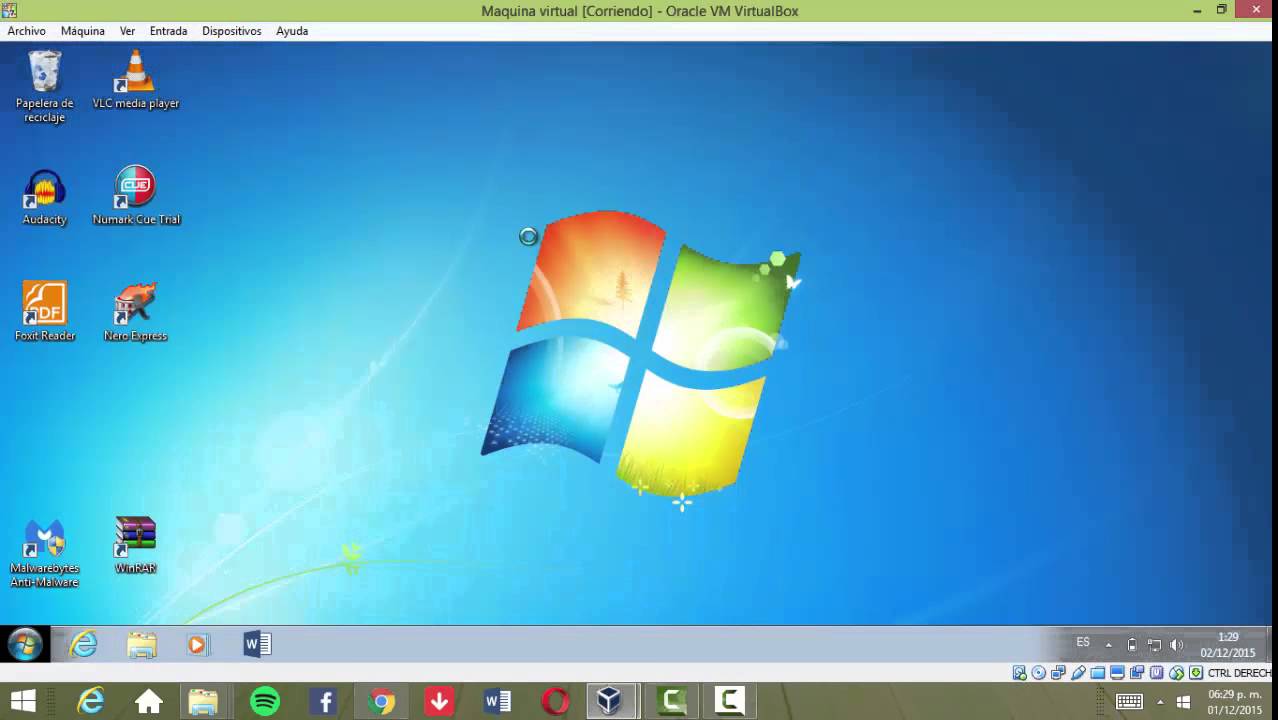Switch to Word on host taskbar
The width and height of the screenshot is (1278, 720).
(x=497, y=702)
